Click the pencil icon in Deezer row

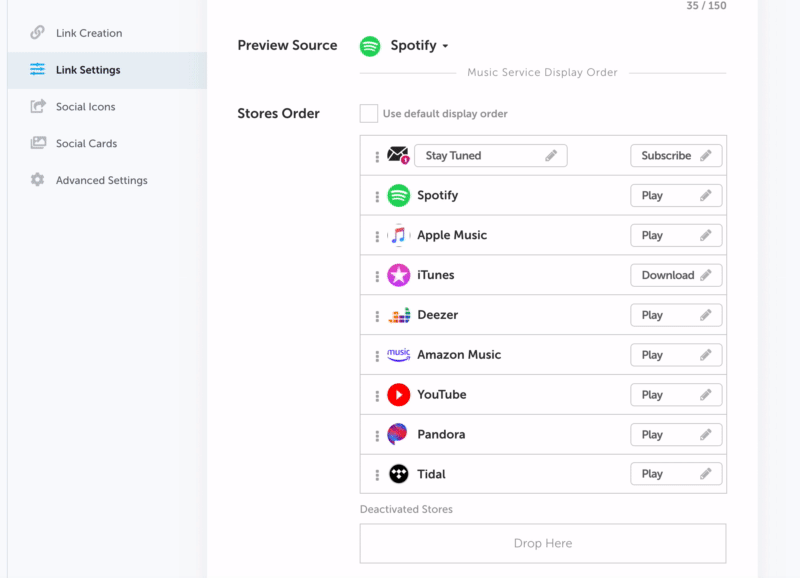click(x=706, y=315)
